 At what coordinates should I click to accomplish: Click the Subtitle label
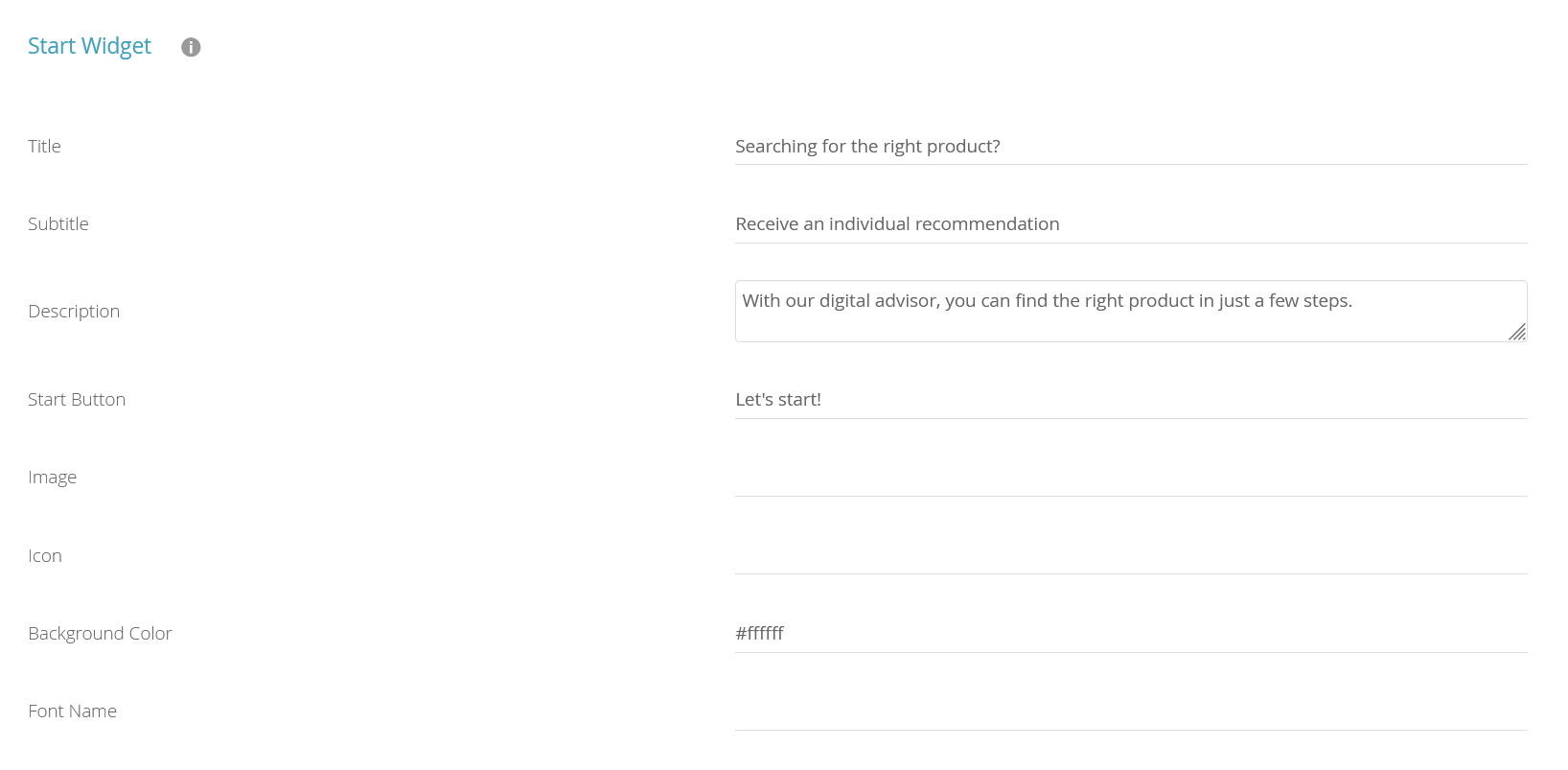[x=58, y=224]
